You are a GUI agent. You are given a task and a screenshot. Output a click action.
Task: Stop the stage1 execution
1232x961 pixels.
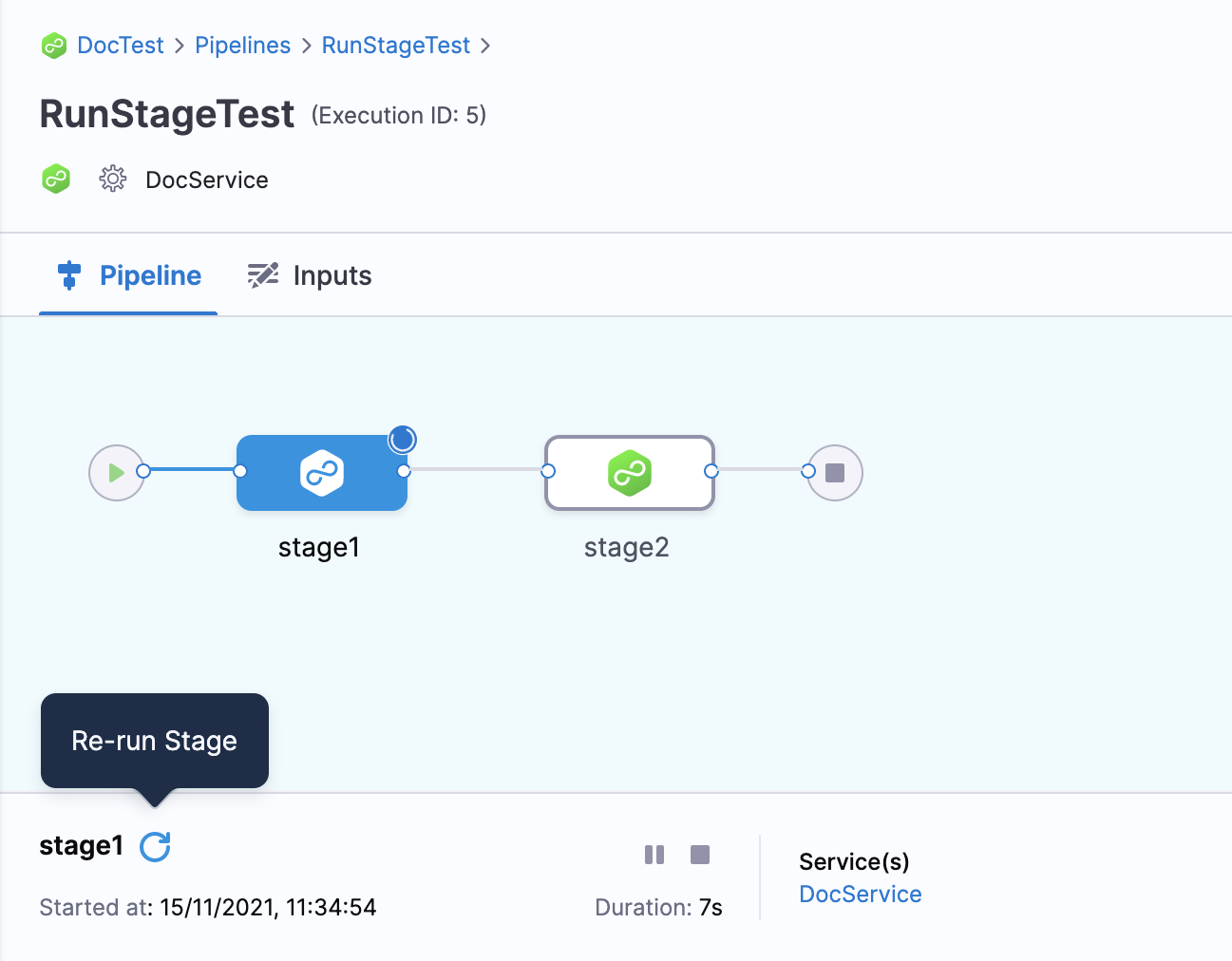click(x=700, y=855)
